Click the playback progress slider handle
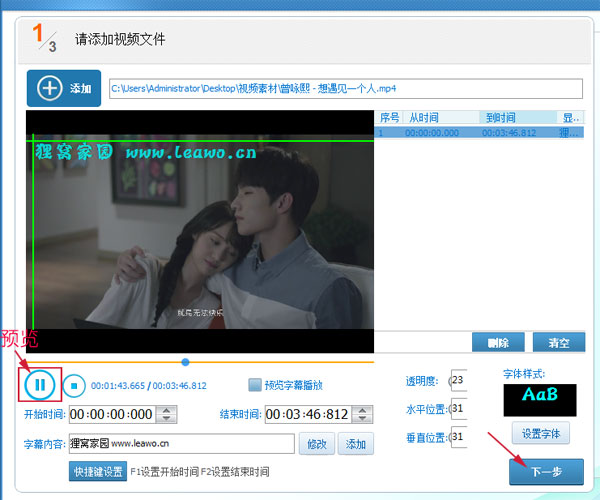The width and height of the screenshot is (600, 500). [x=185, y=362]
